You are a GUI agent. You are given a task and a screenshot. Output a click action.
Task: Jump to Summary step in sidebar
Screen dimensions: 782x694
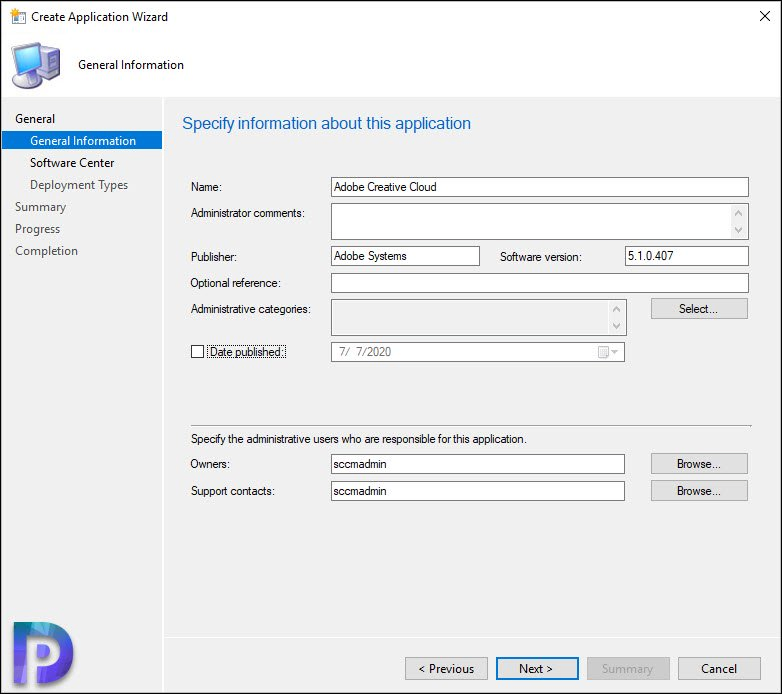40,207
